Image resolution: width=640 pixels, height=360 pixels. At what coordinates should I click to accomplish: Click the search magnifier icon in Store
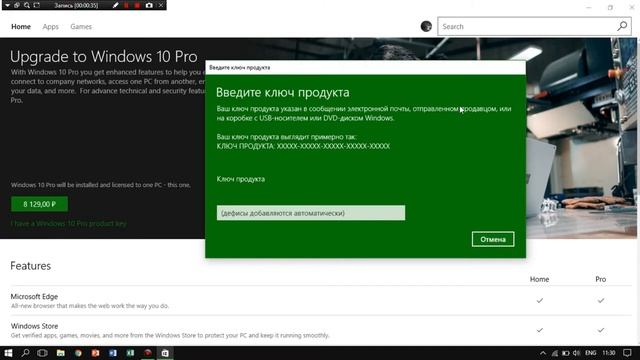pyautogui.click(x=622, y=26)
